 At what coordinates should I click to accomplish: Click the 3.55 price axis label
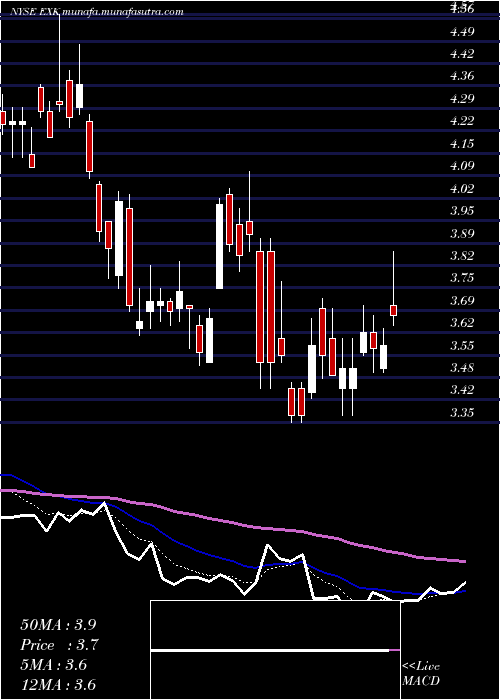[462, 346]
